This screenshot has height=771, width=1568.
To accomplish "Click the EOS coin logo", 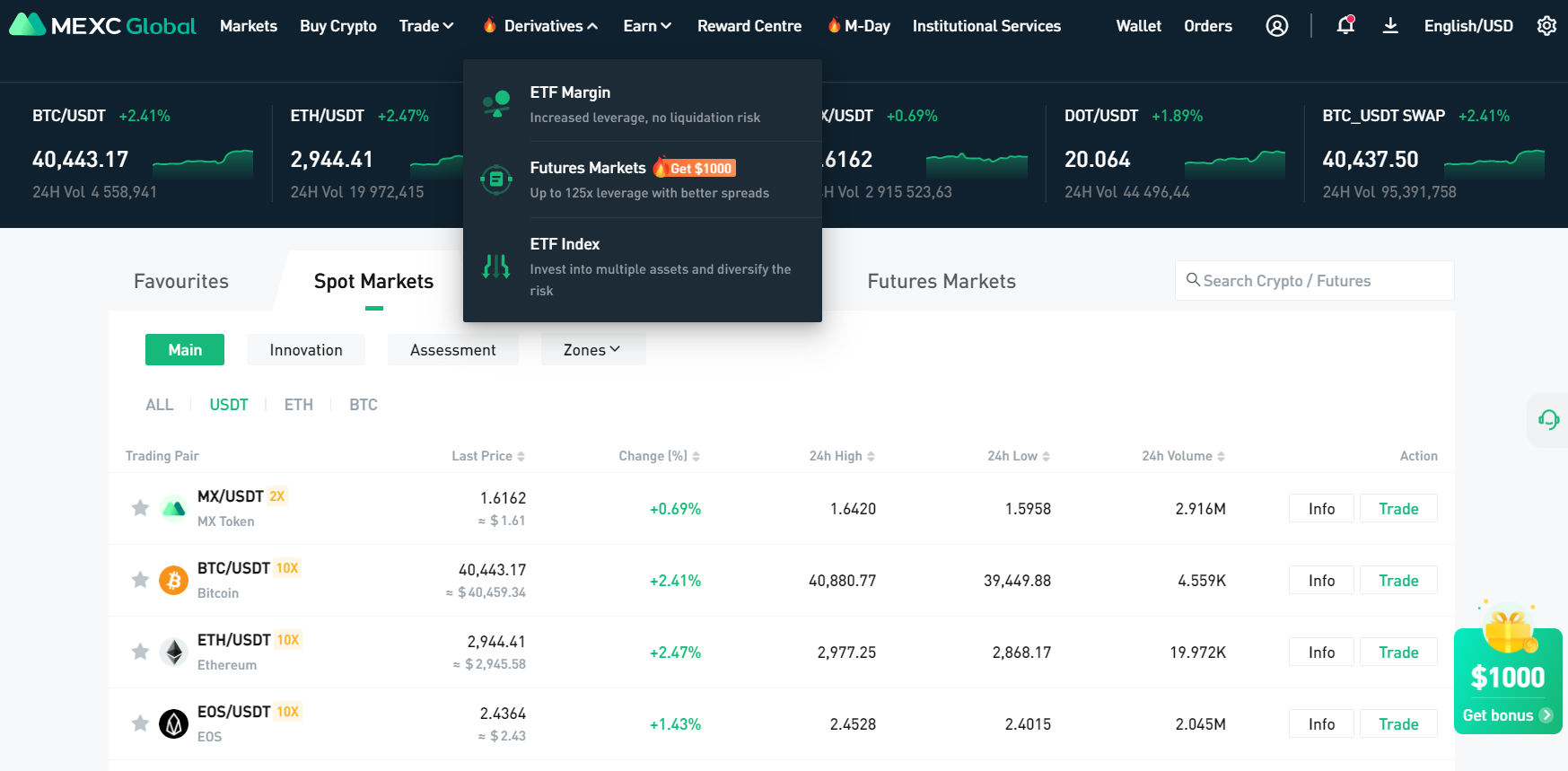I will 173,723.
